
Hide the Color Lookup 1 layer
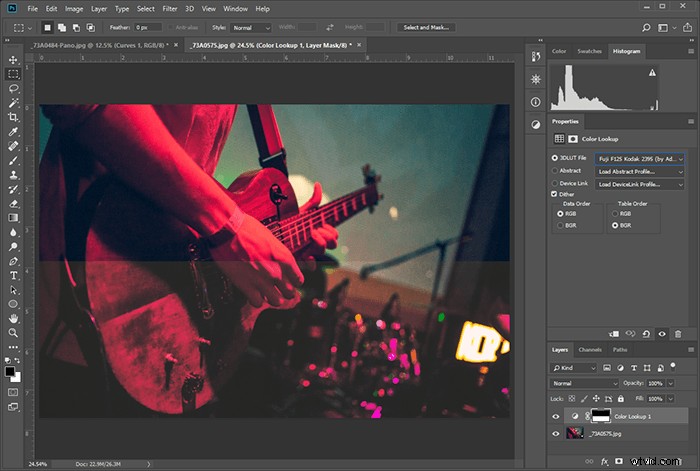click(556, 417)
